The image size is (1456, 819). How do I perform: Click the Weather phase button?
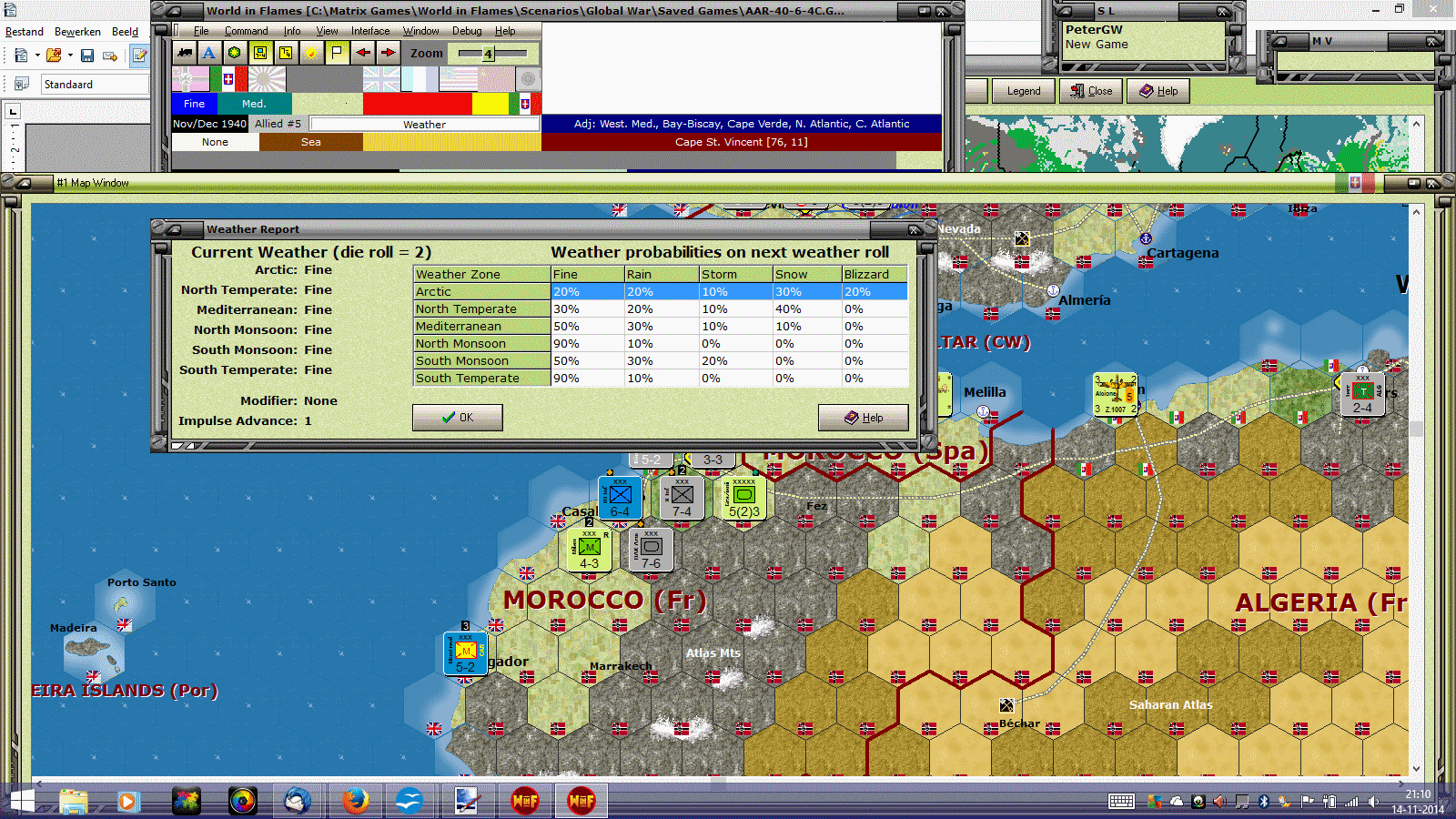425,125
